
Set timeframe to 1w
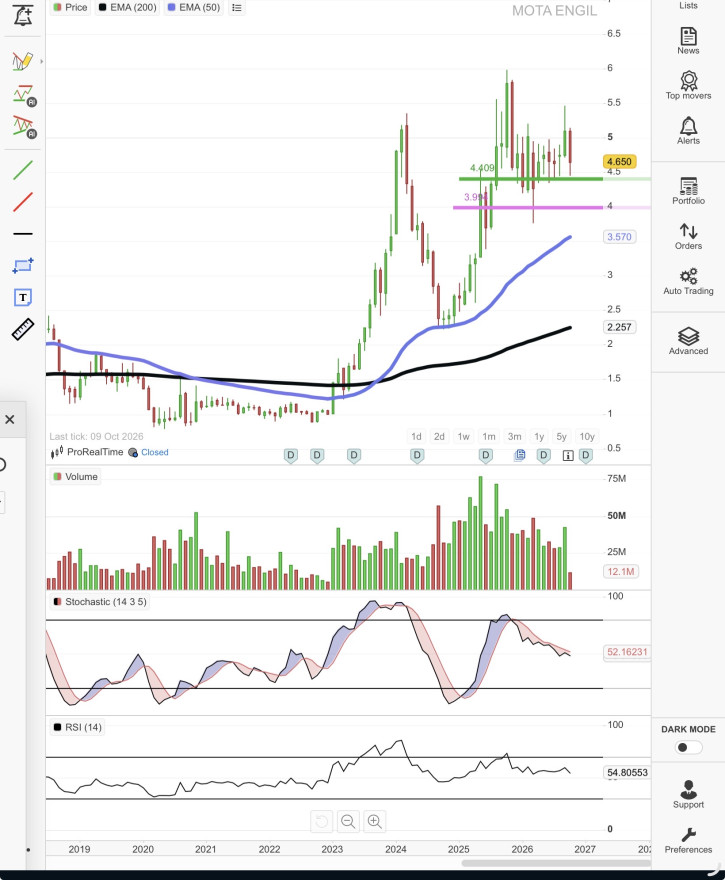pyautogui.click(x=464, y=437)
